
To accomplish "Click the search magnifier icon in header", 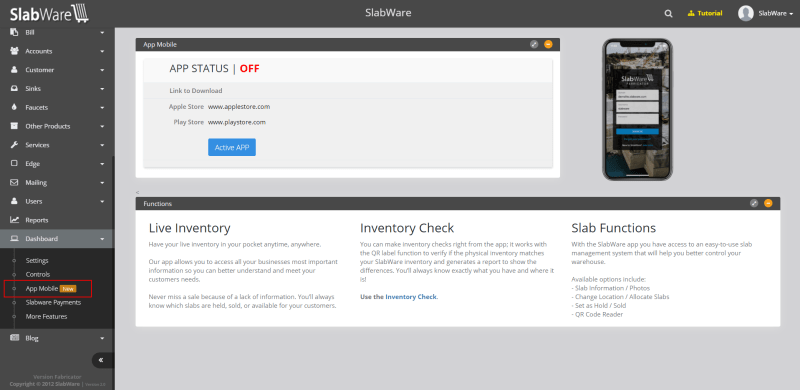I will pos(668,14).
